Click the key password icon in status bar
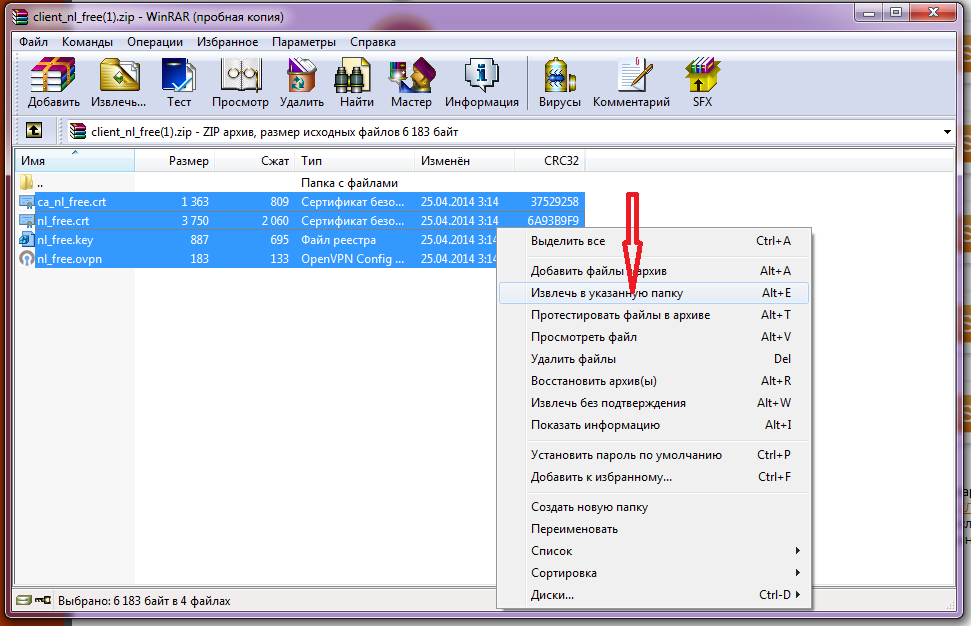971x626 pixels. point(43,600)
